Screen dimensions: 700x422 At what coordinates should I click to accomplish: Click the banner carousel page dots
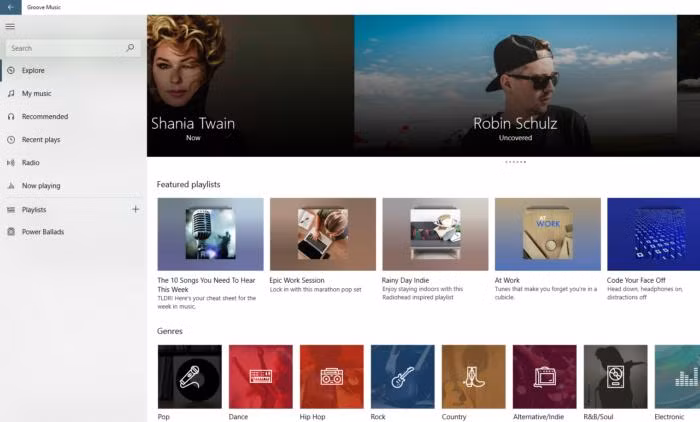coord(516,162)
